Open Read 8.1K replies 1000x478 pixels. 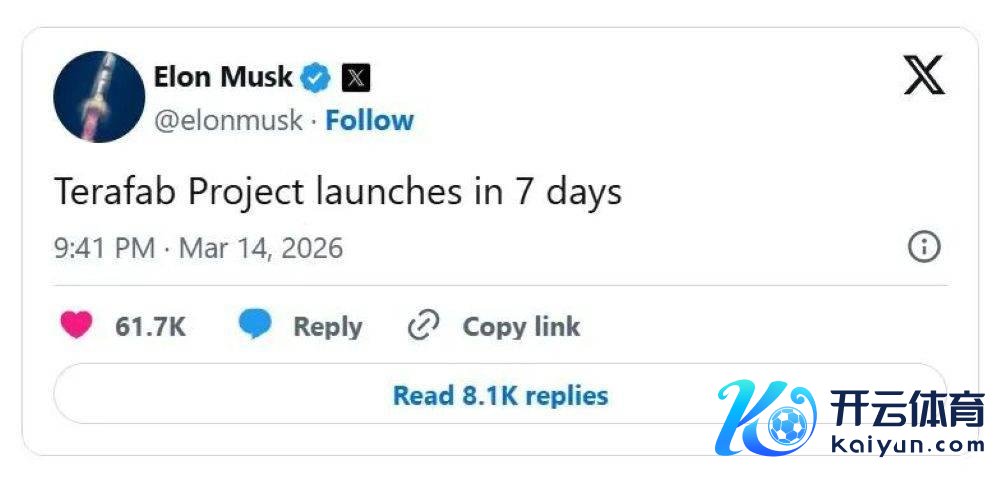pyautogui.click(x=500, y=395)
